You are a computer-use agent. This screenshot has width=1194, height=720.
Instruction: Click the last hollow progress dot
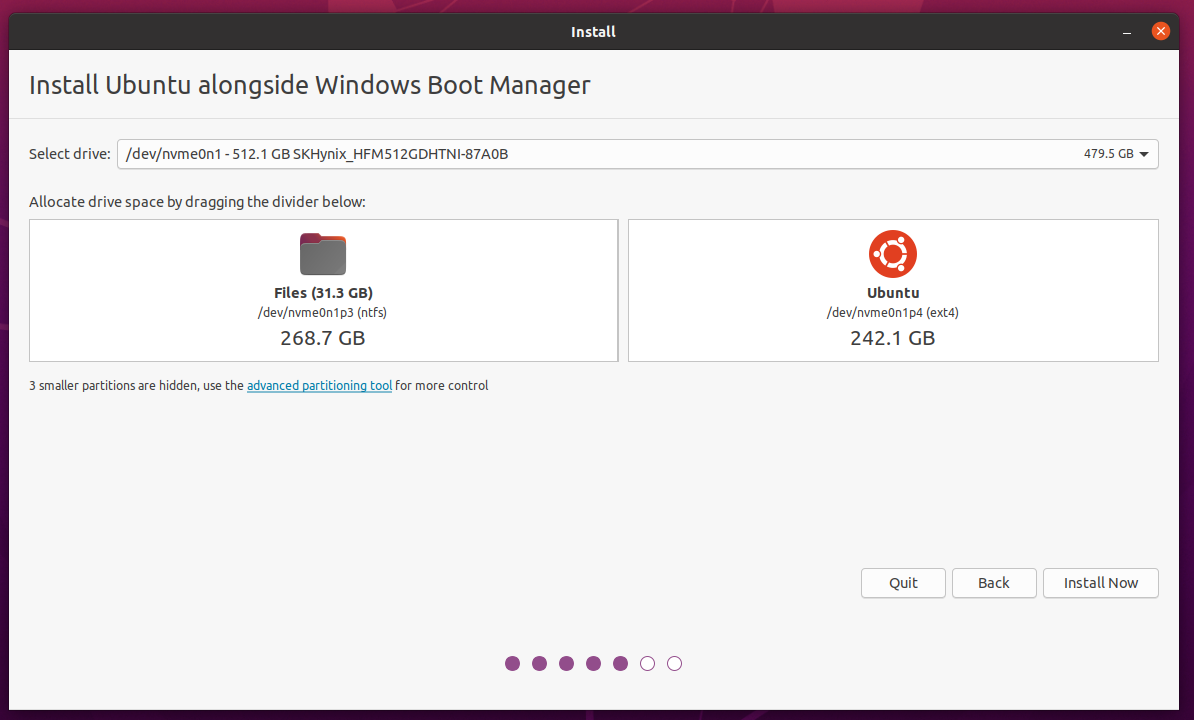click(x=674, y=663)
